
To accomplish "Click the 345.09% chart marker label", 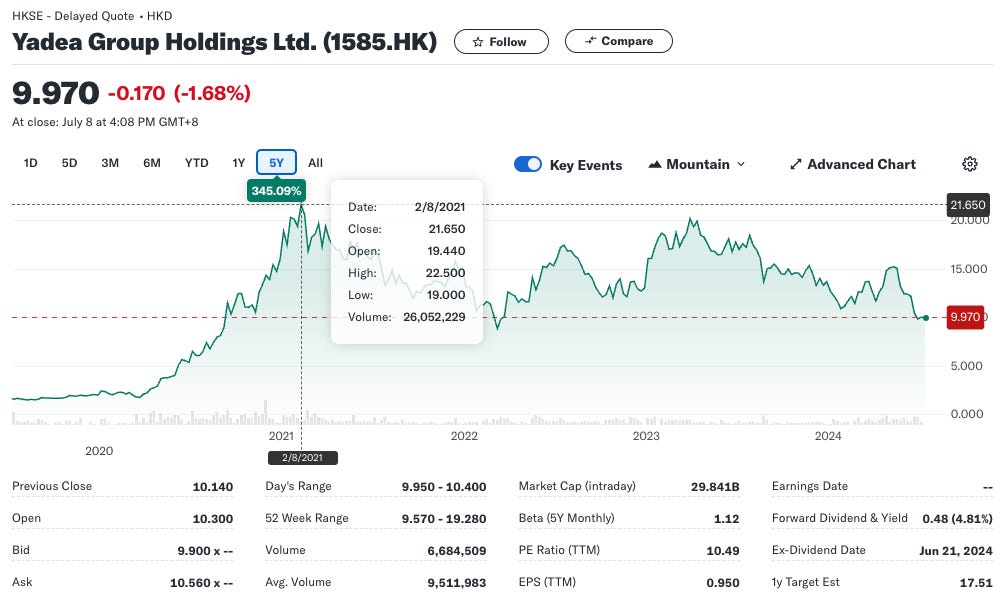I will 276,191.
